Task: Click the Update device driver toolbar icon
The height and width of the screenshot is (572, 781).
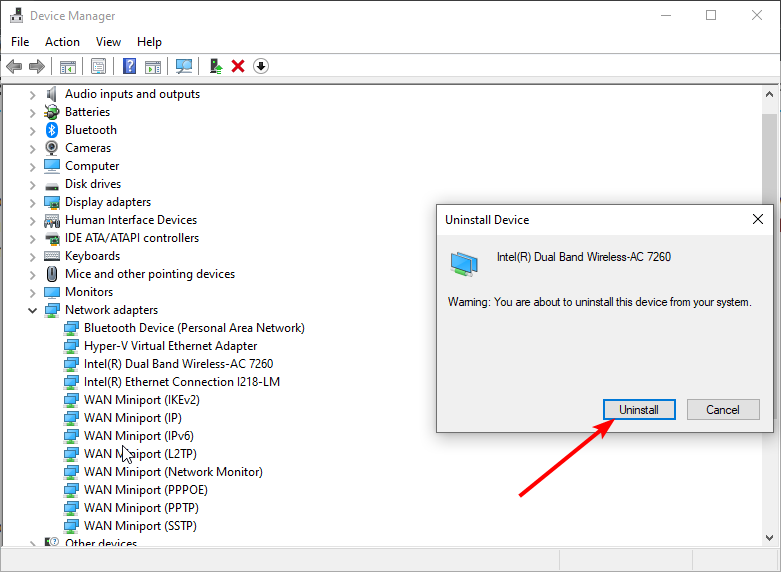Action: click(x=216, y=66)
